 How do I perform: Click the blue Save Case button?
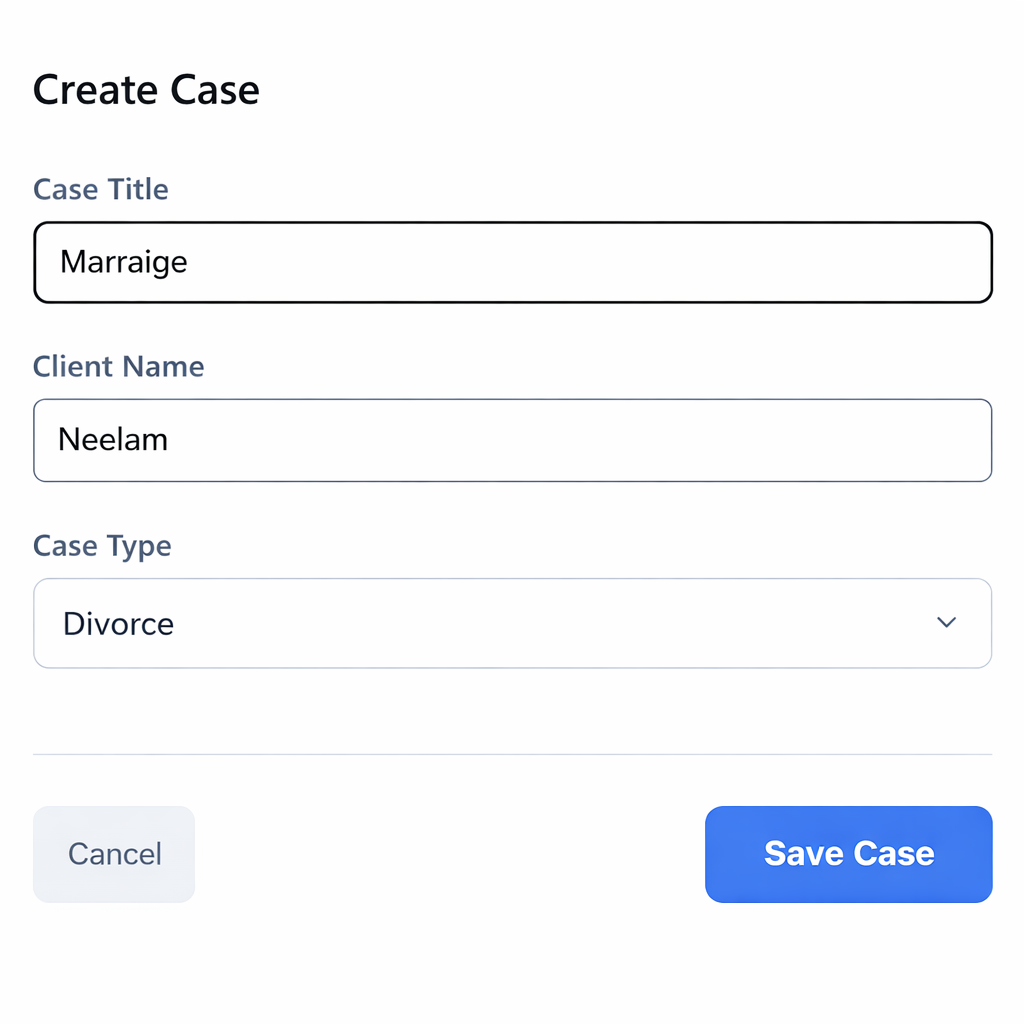(x=848, y=854)
